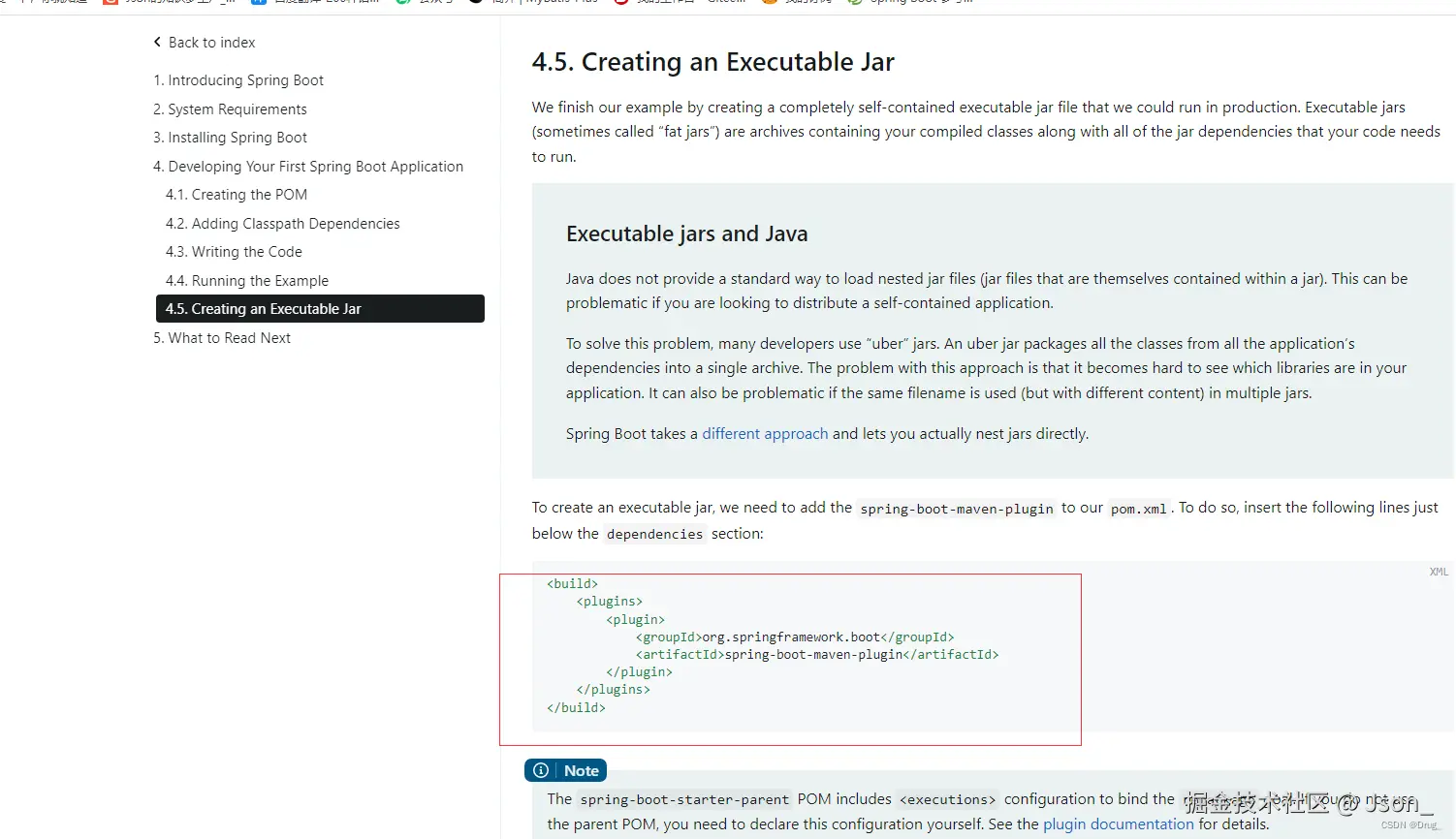Go back to the documentation index
The width and height of the screenshot is (1456, 839).
205,43
